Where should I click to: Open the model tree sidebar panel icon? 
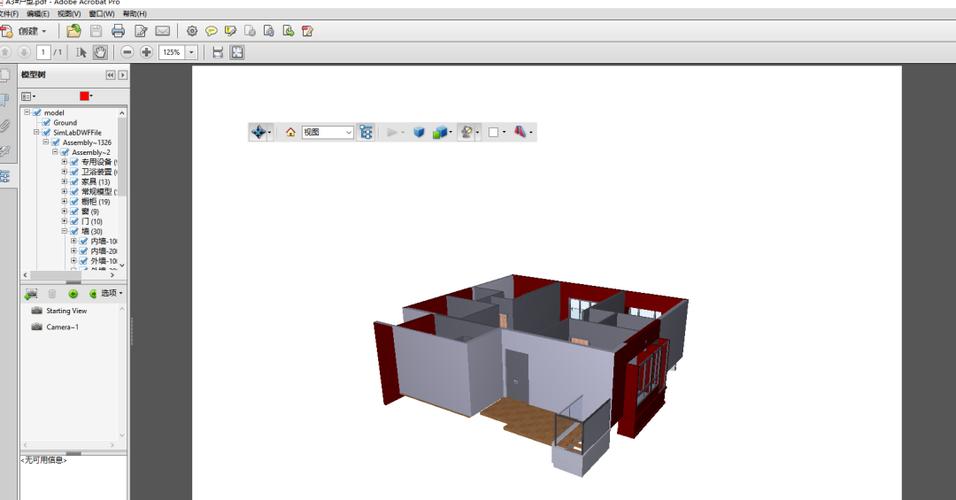pos(5,177)
